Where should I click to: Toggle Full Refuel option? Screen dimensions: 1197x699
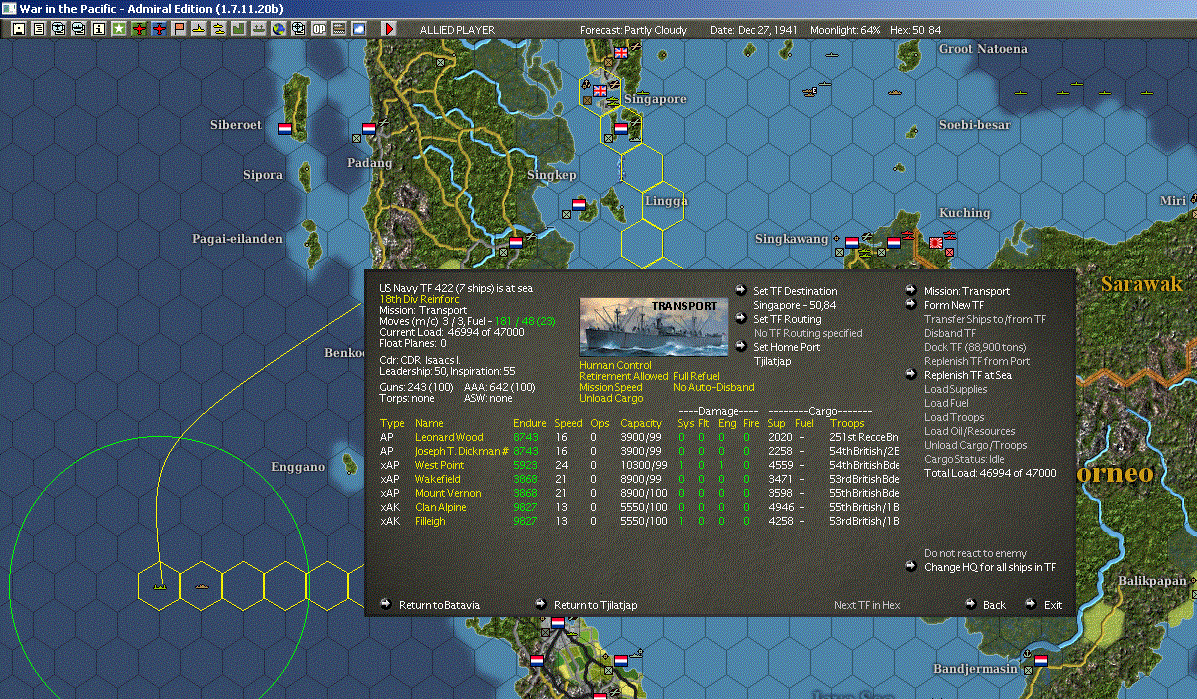click(x=696, y=376)
